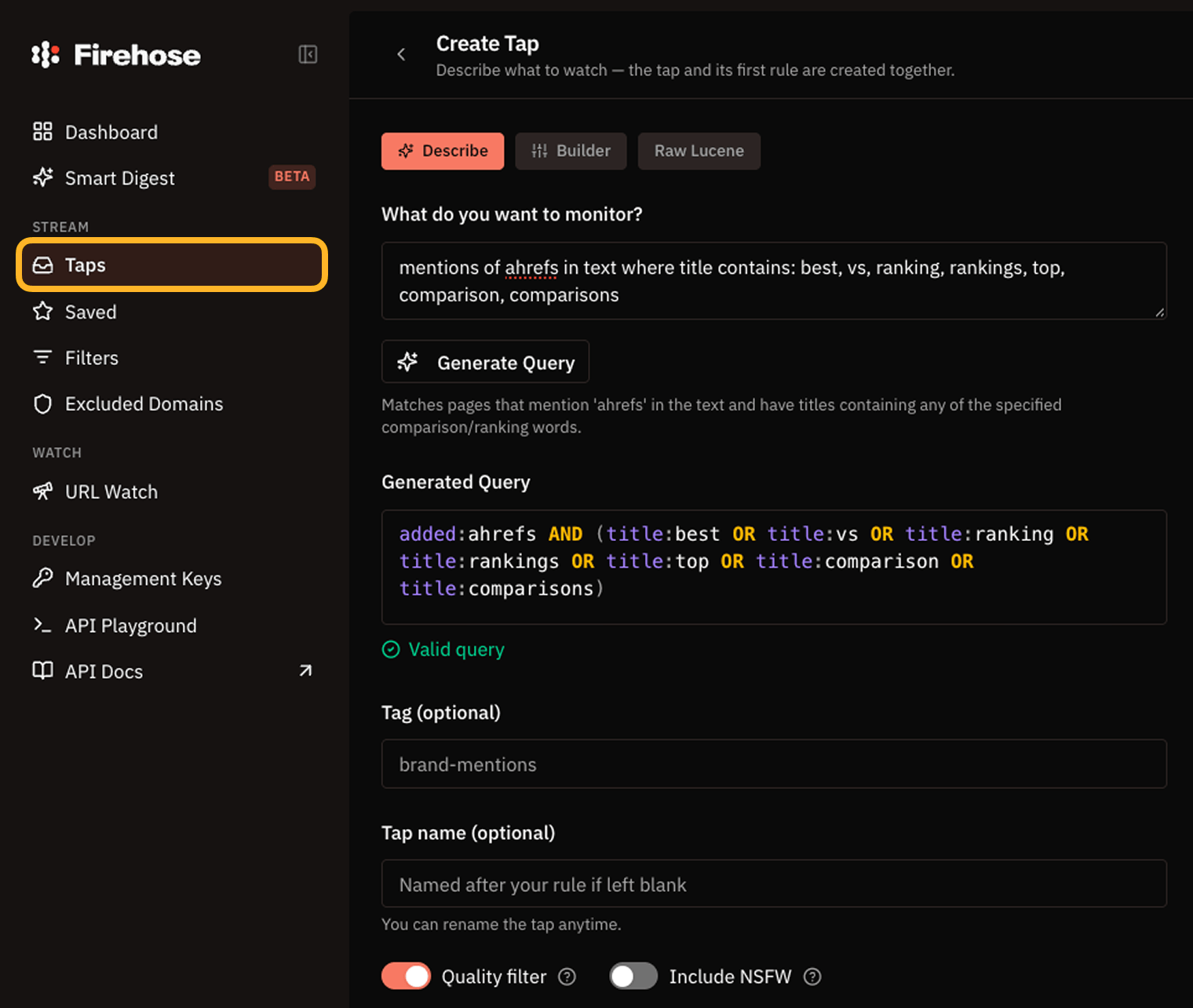Viewport: 1193px width, 1008px height.
Task: Click the API Docs book icon
Action: coord(42,670)
